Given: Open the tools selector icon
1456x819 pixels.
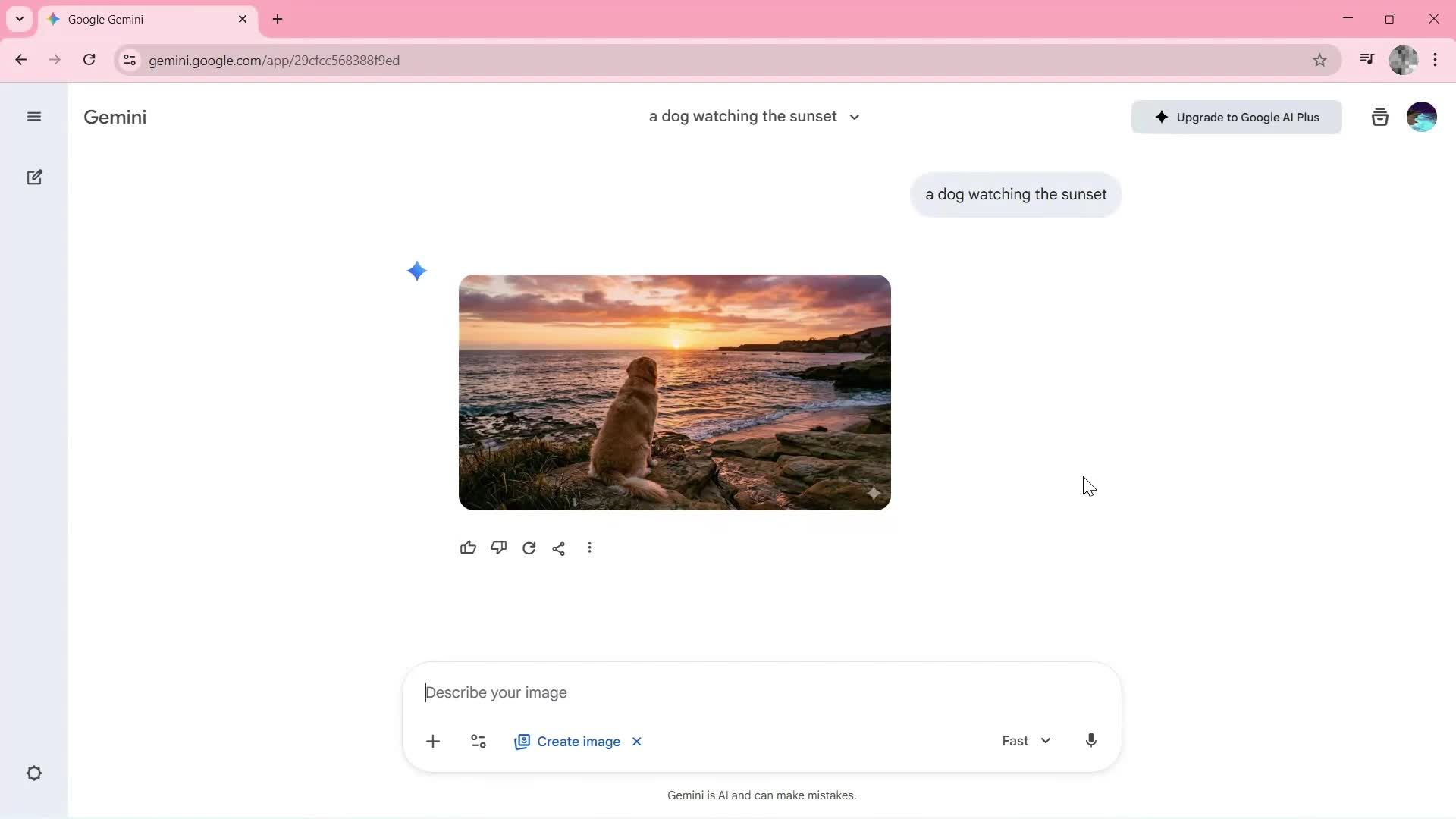Looking at the screenshot, I should pyautogui.click(x=479, y=741).
